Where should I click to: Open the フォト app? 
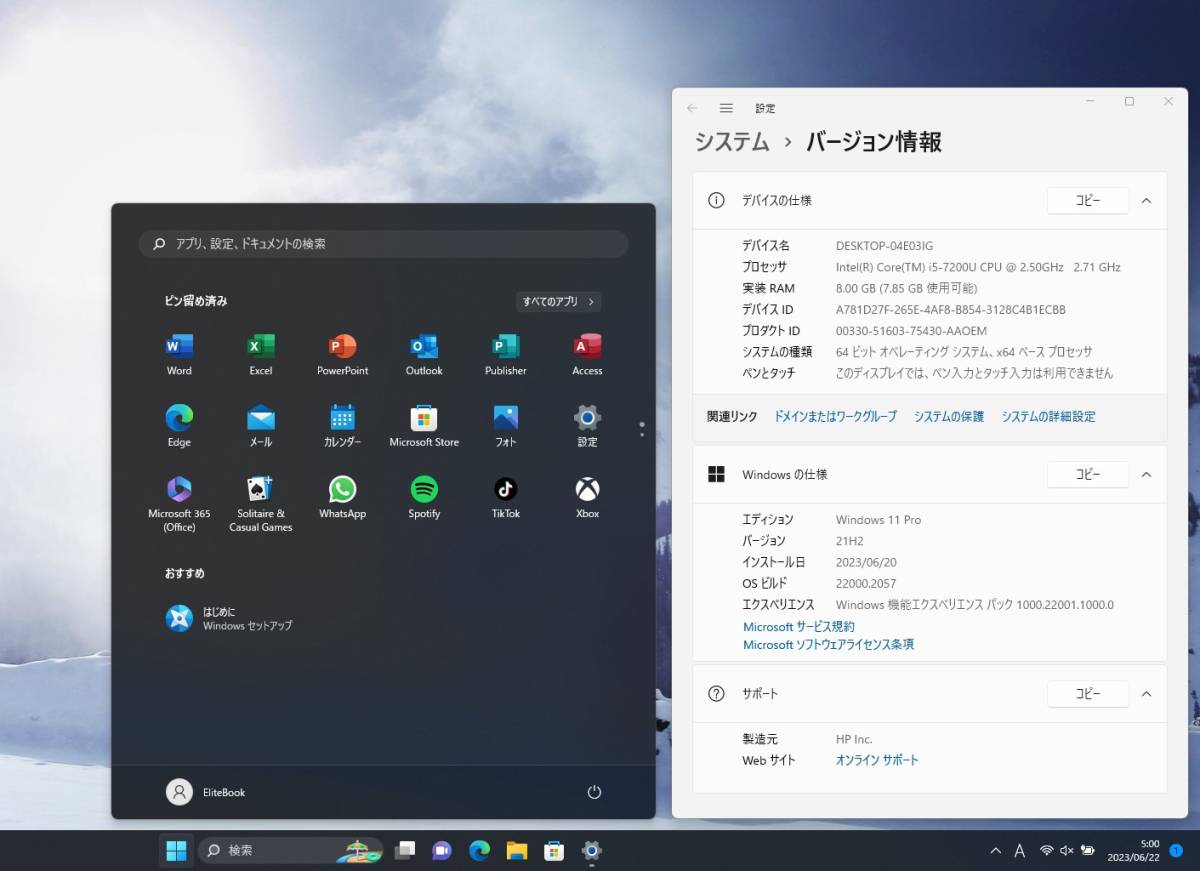pos(506,426)
